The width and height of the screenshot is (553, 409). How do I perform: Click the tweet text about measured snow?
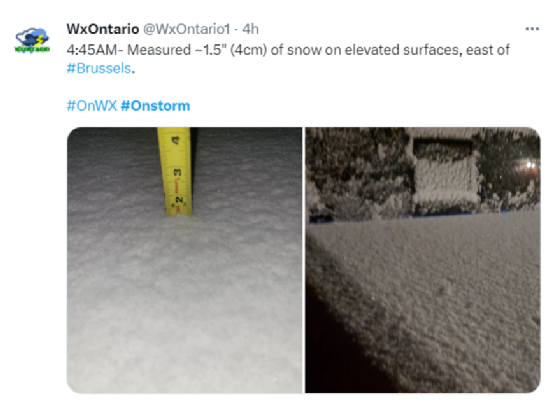click(x=288, y=59)
